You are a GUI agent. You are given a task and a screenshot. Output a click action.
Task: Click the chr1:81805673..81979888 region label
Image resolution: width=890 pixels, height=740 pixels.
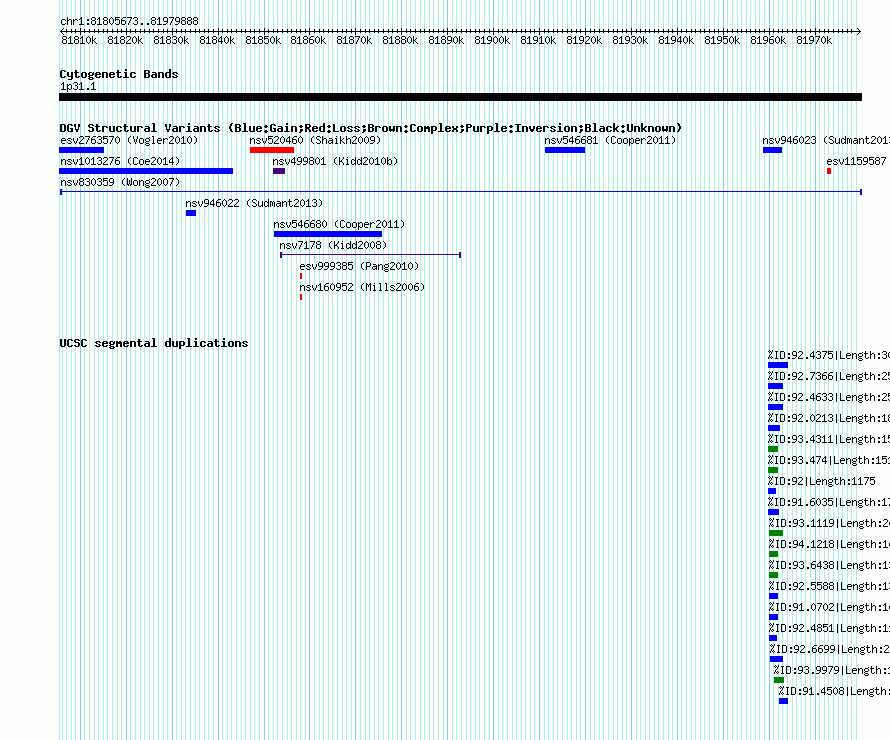(x=129, y=21)
